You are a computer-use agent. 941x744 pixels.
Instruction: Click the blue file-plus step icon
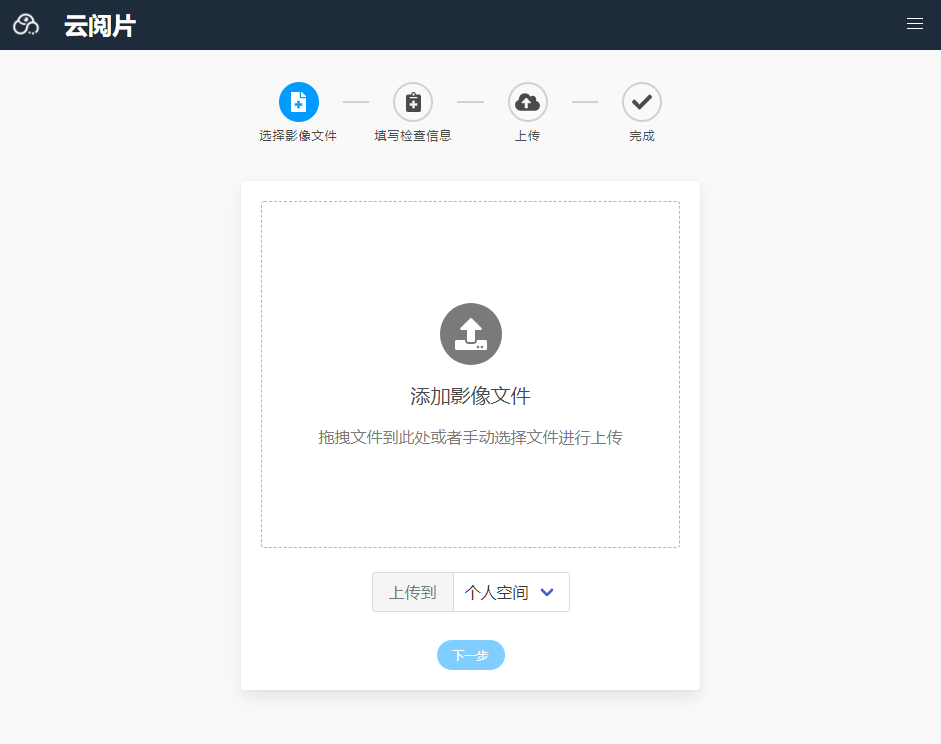(298, 102)
